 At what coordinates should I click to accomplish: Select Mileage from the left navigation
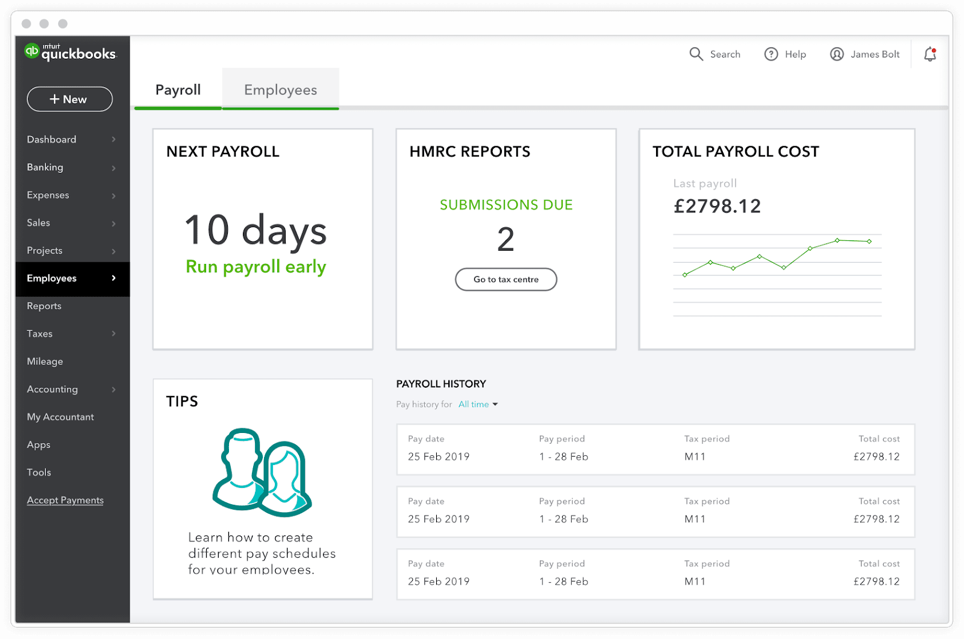click(x=45, y=361)
